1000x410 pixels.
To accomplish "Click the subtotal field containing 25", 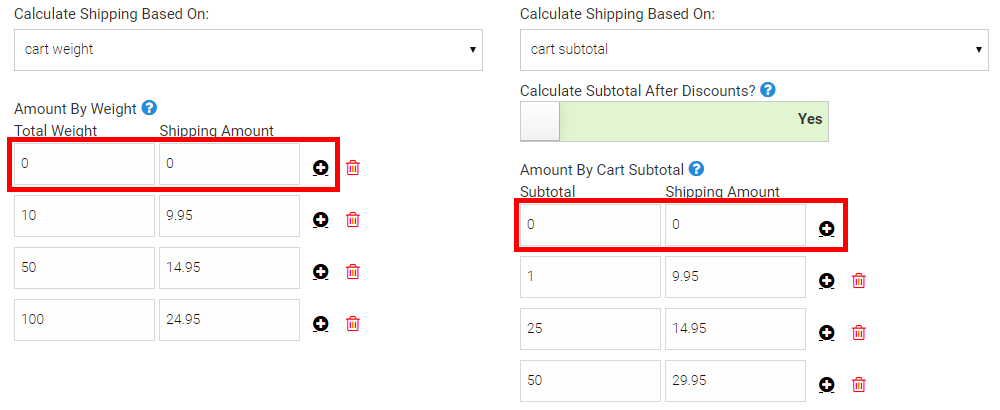I will pyautogui.click(x=590, y=329).
